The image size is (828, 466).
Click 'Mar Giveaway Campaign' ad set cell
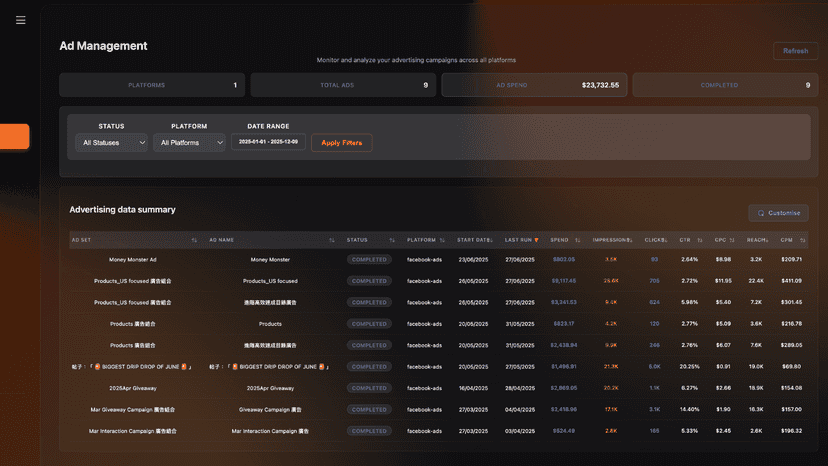[133, 409]
